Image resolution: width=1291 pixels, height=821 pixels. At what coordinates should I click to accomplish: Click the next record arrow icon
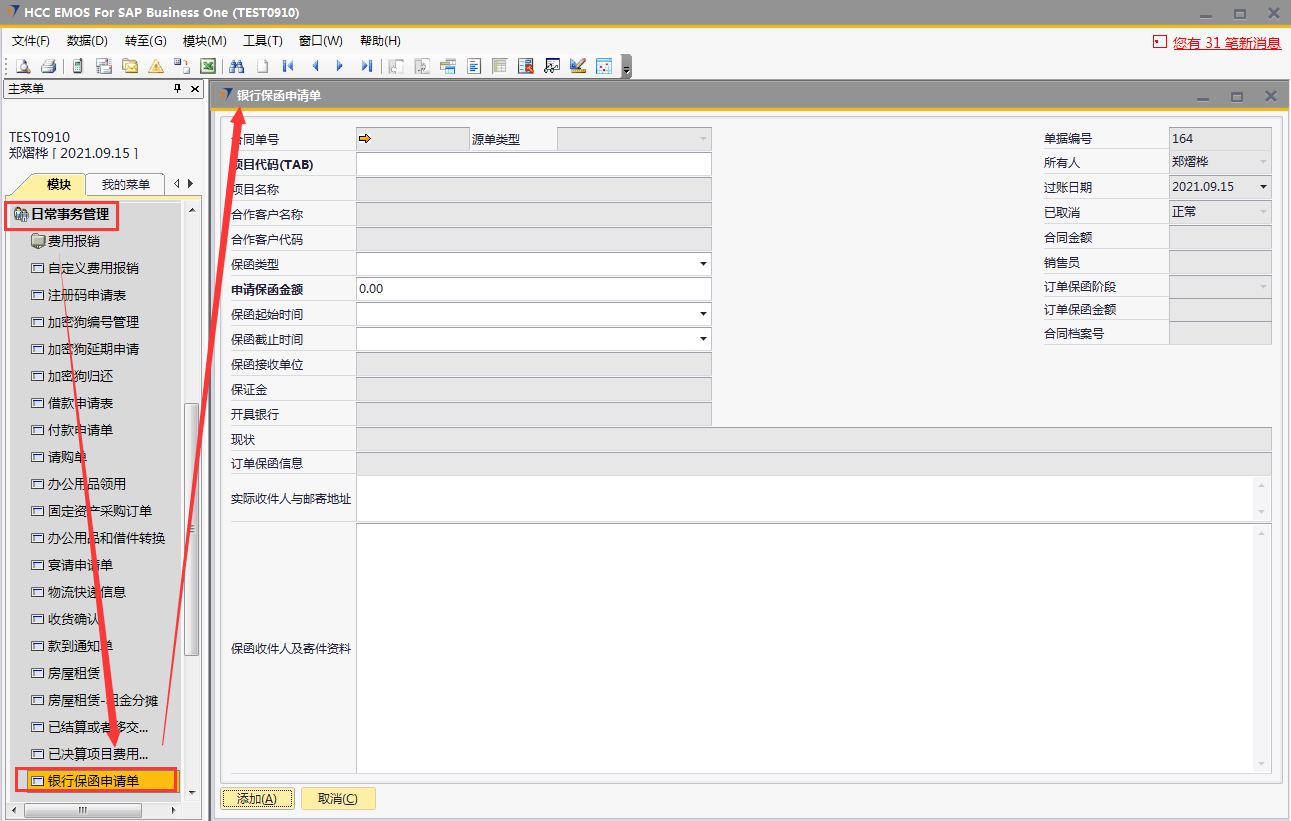click(340, 66)
